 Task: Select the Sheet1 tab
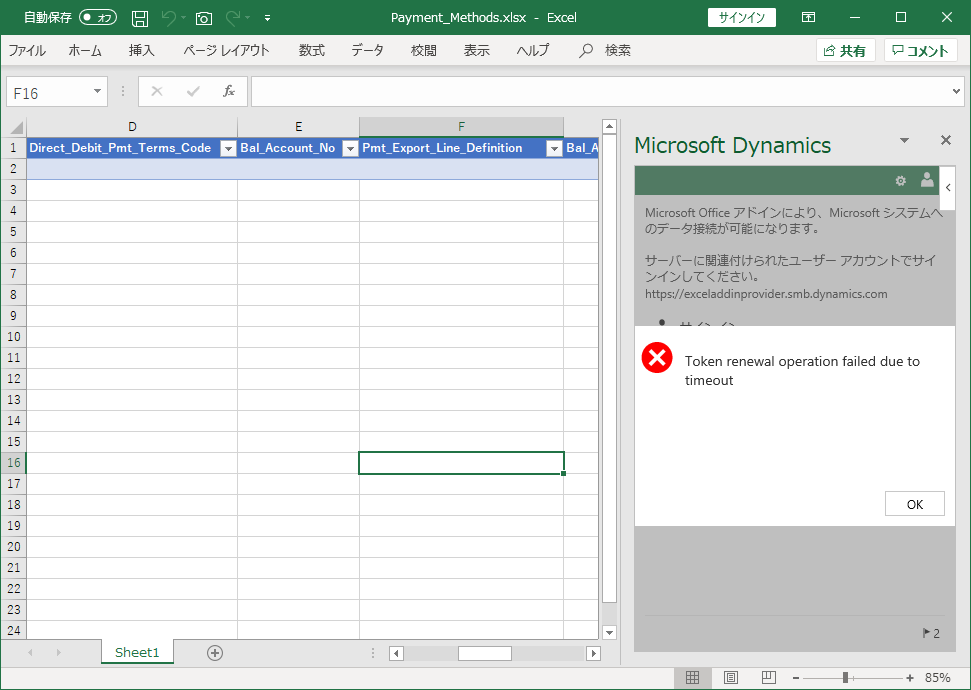pyautogui.click(x=137, y=652)
